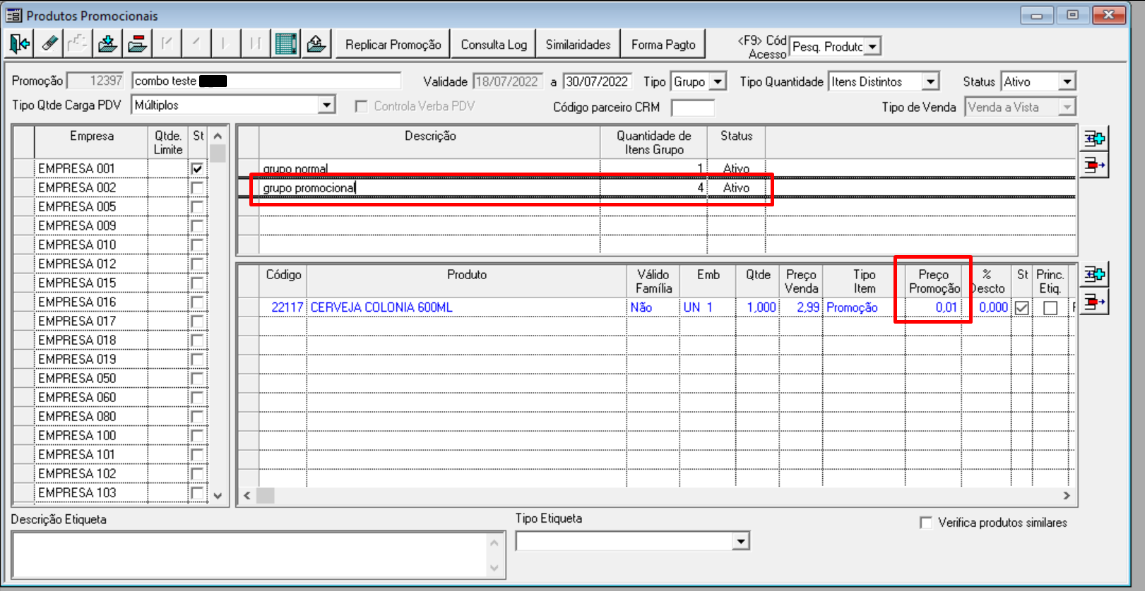Screen dimensions: 1145x591
Task: Click the eraser clear icon
Action: pos(50,45)
